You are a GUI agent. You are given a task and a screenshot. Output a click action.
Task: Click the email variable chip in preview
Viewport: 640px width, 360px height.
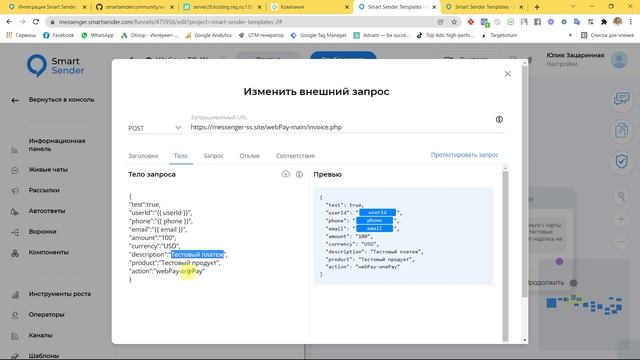[x=374, y=228]
